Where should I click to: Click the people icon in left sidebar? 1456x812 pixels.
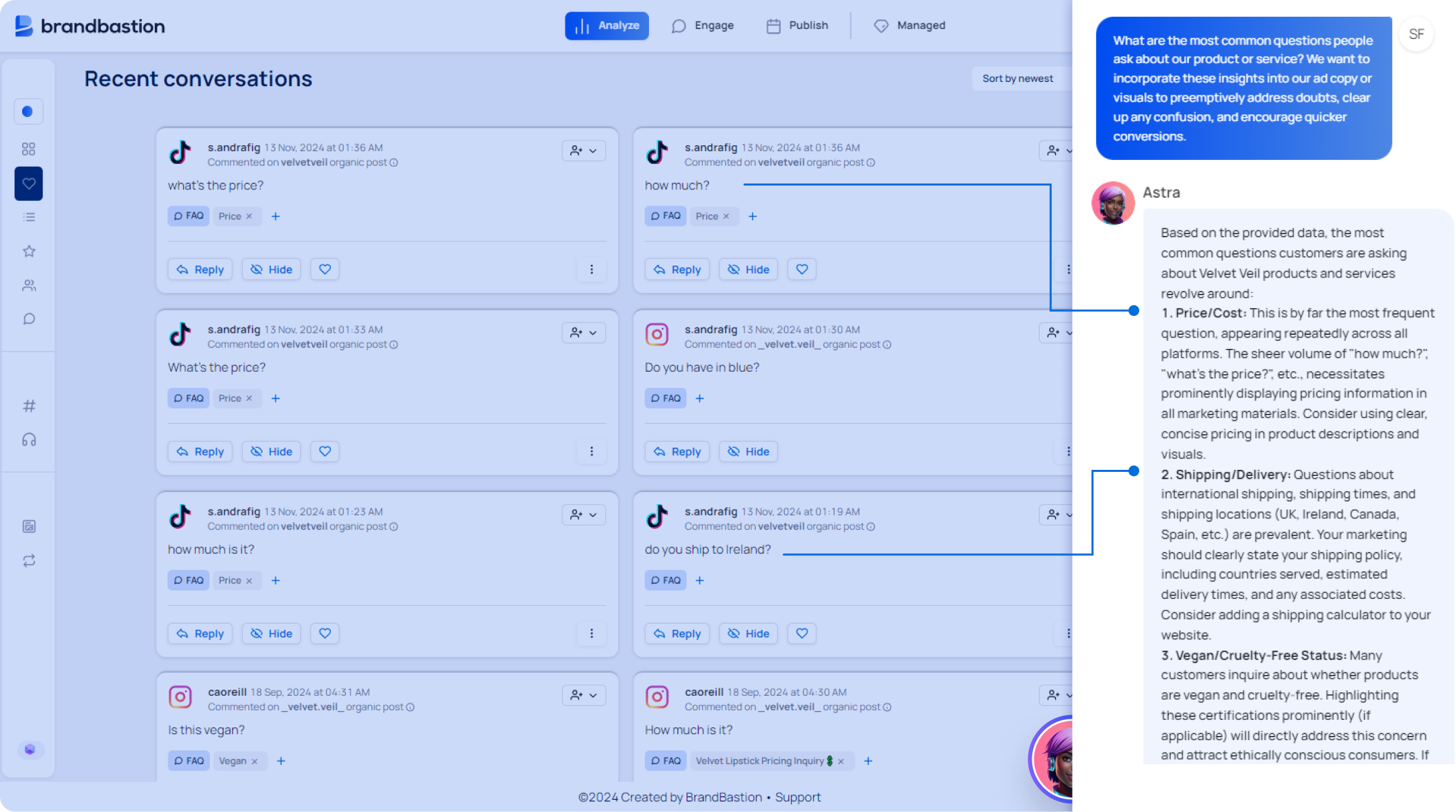point(28,284)
